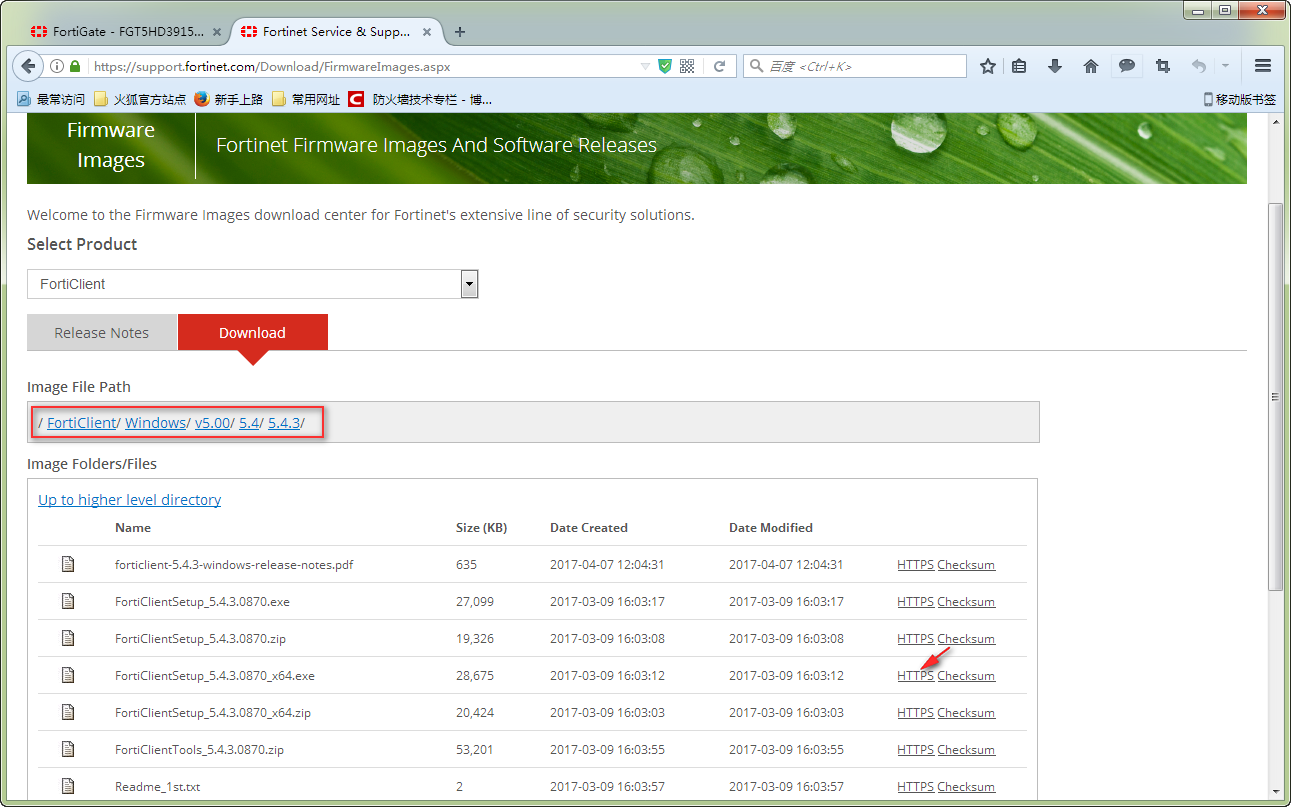Click the 5.4.3 link in the path
Screen dimensions: 1291x807
(x=284, y=423)
